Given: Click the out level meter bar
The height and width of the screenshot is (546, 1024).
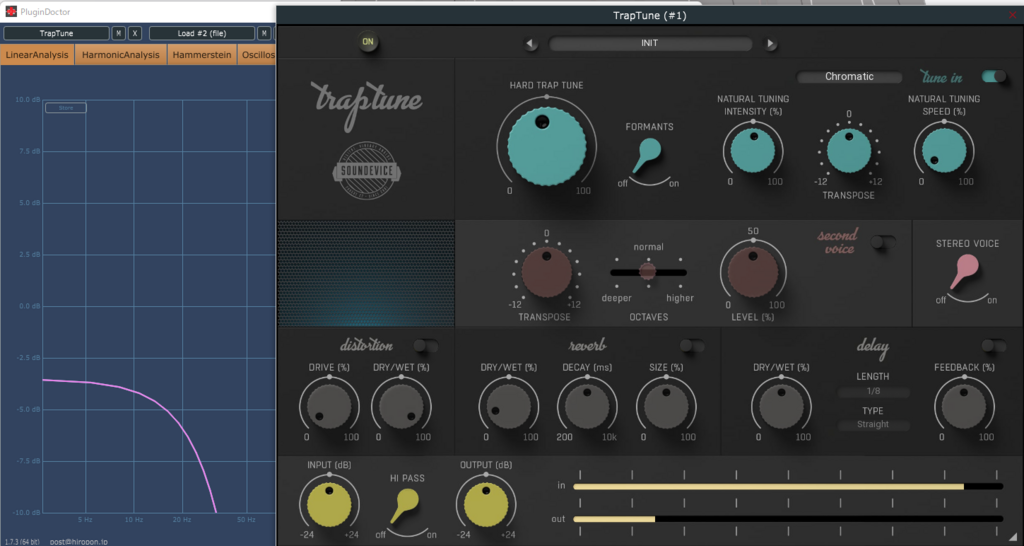Looking at the screenshot, I should [x=788, y=519].
